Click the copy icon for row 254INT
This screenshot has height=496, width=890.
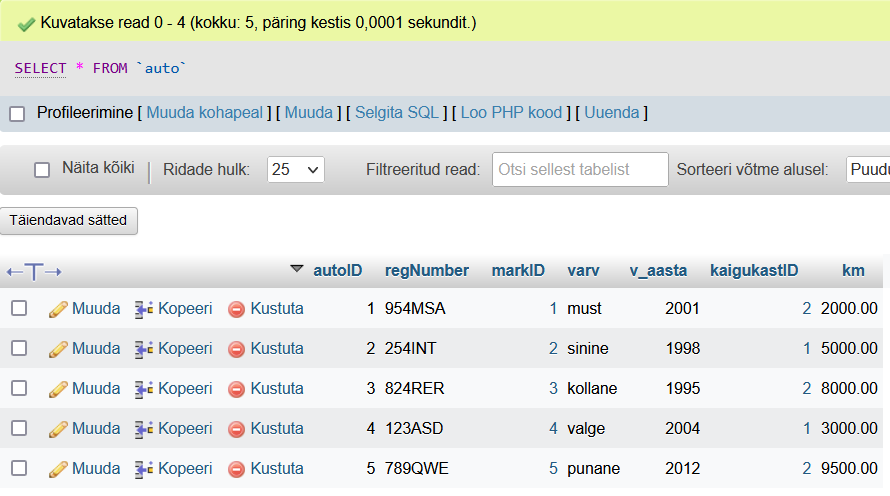144,349
